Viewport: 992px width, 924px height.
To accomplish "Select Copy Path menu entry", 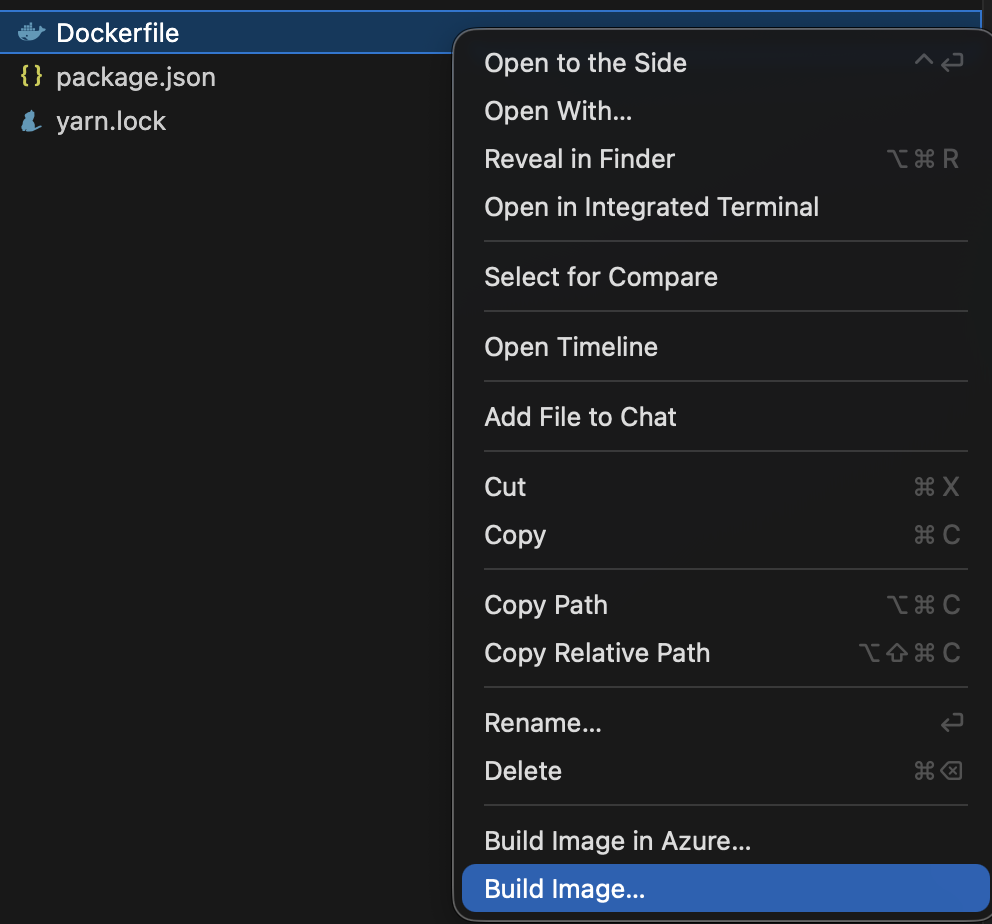I will tap(545, 605).
